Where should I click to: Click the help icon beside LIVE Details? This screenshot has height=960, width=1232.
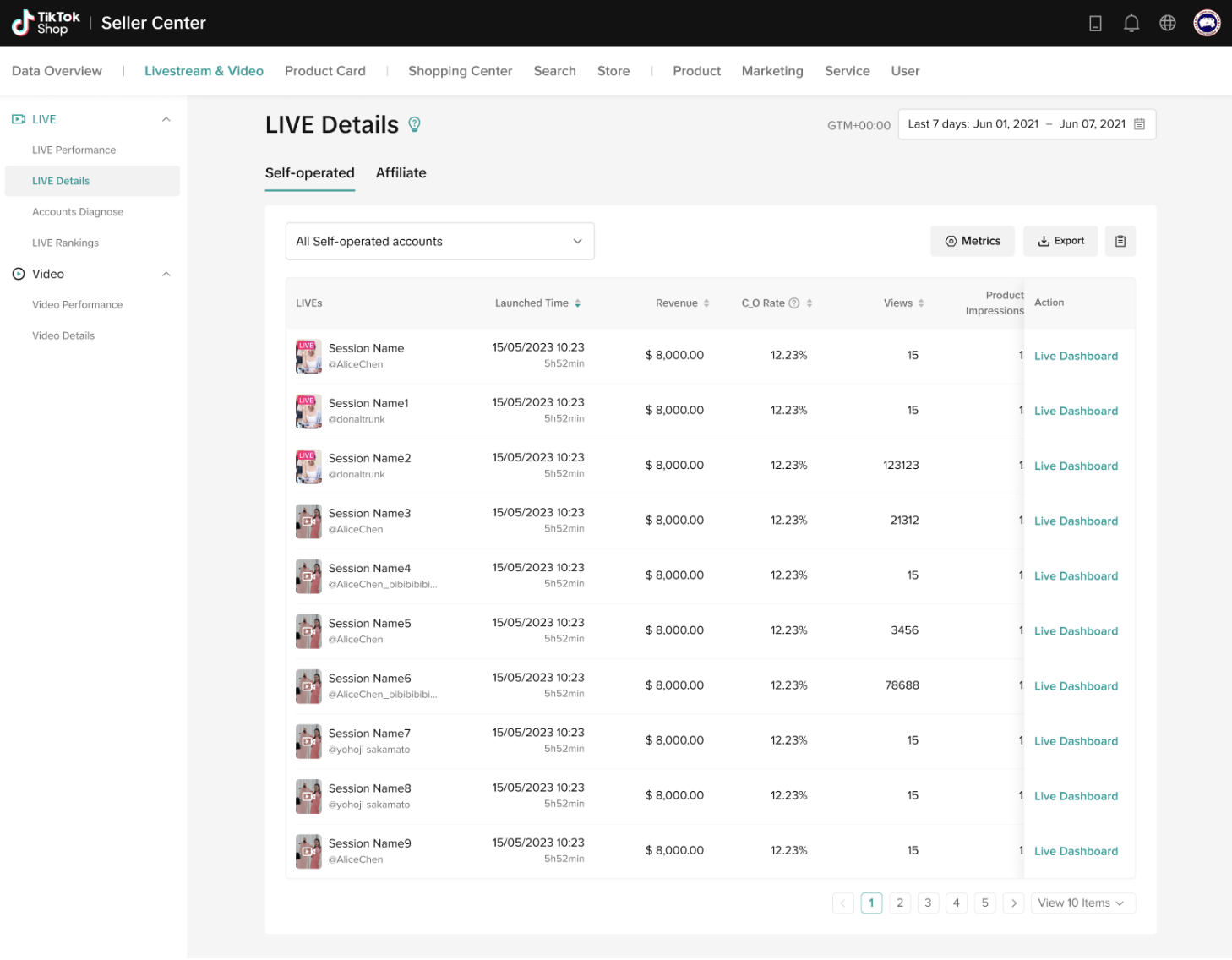tap(414, 125)
